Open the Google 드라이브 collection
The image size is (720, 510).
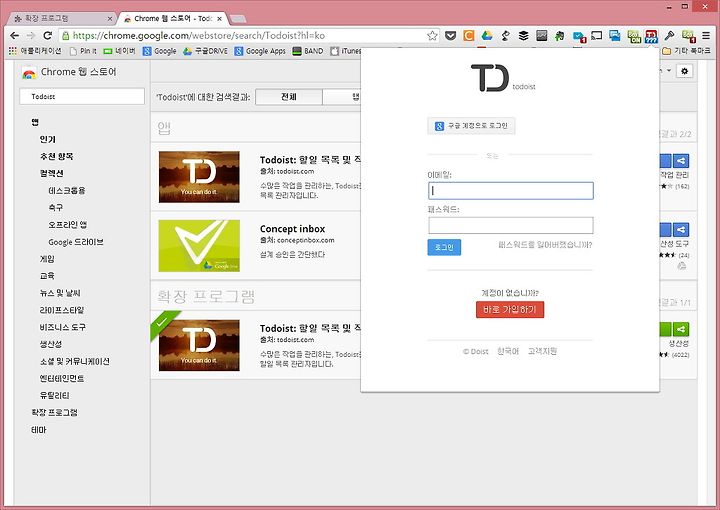tap(76, 242)
